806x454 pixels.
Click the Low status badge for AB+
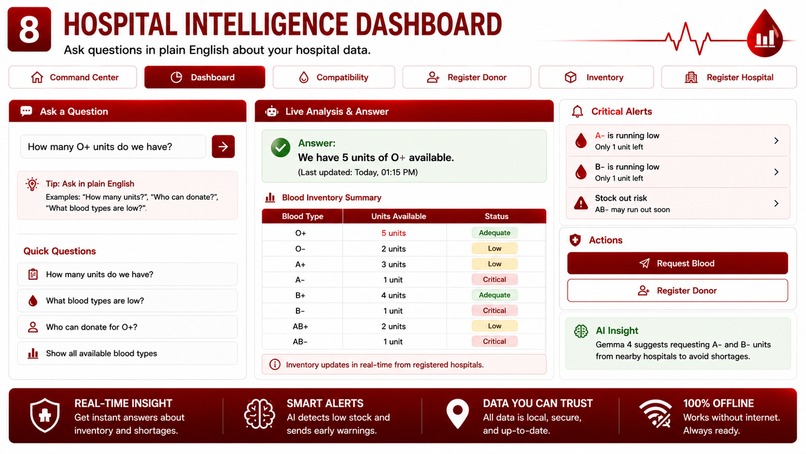coord(494,326)
